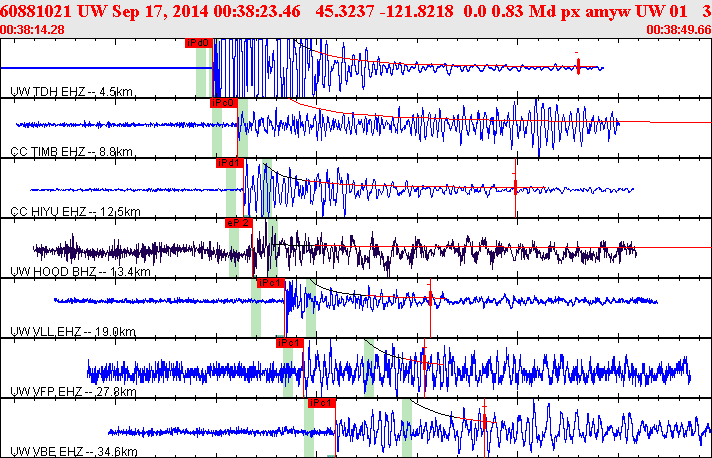The width and height of the screenshot is (712, 458).
Task: Click the event ID 60881021 in header
Action: tap(36, 11)
